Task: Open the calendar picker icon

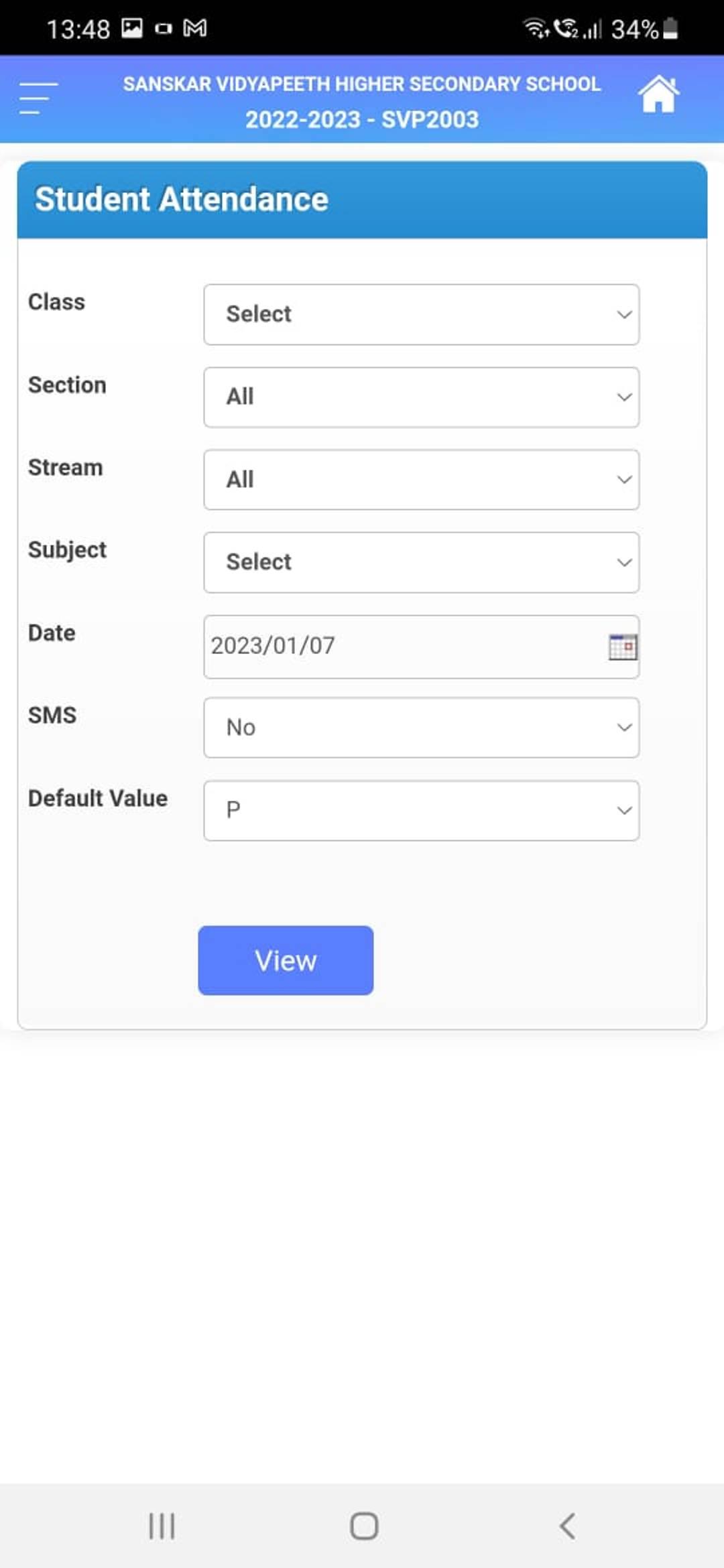Action: [x=623, y=647]
